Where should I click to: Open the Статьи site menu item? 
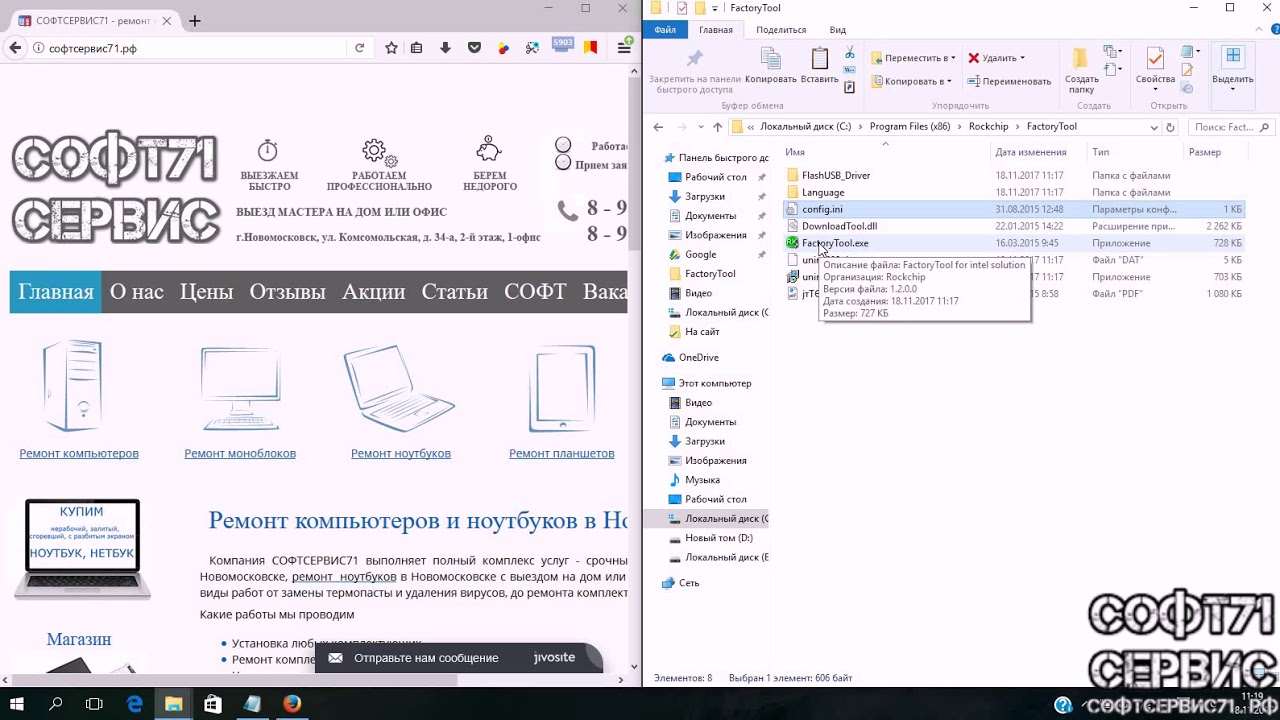coord(454,292)
